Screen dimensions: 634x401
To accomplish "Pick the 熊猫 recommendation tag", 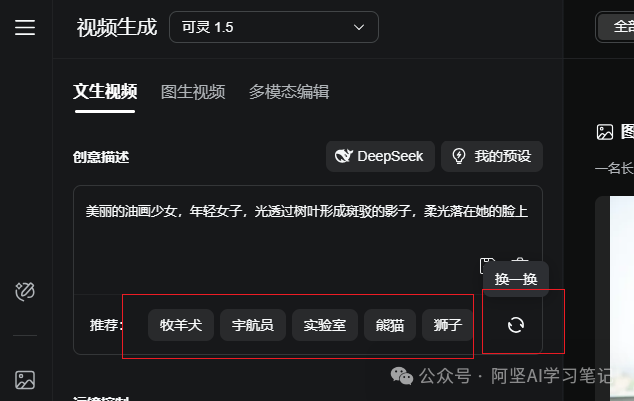I will tap(390, 325).
